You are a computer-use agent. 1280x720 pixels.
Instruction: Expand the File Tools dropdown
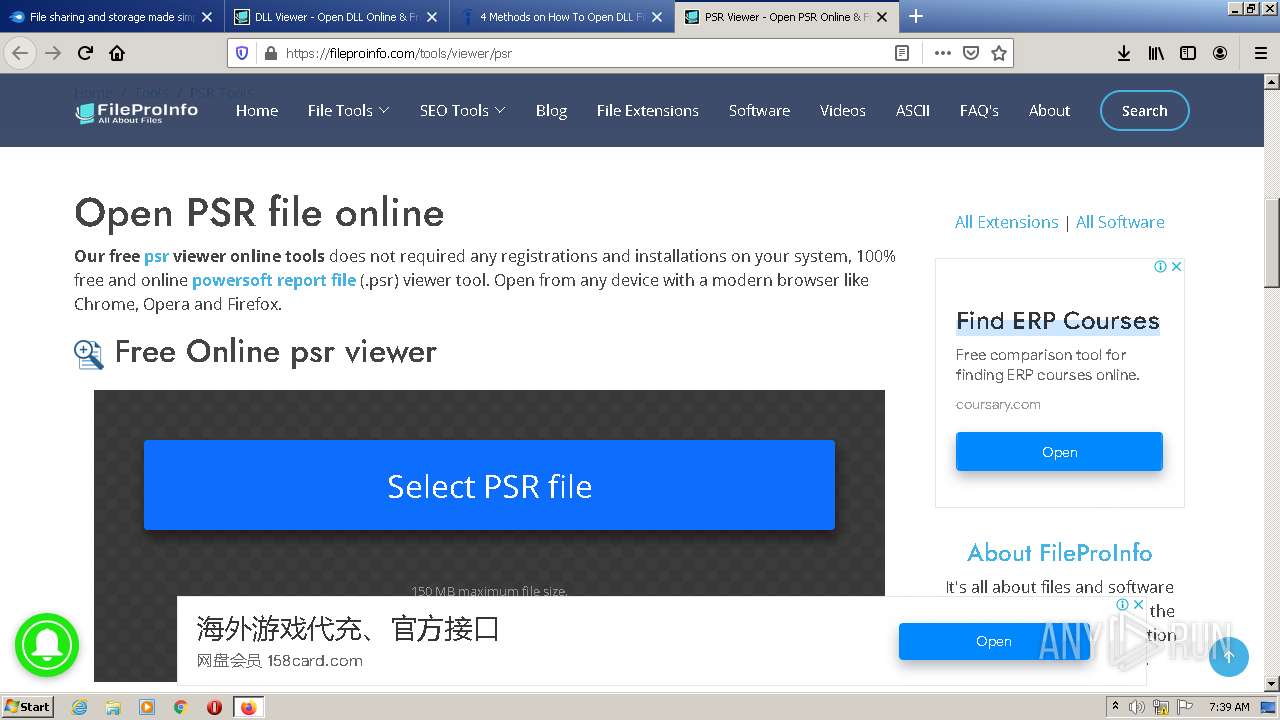(x=348, y=111)
